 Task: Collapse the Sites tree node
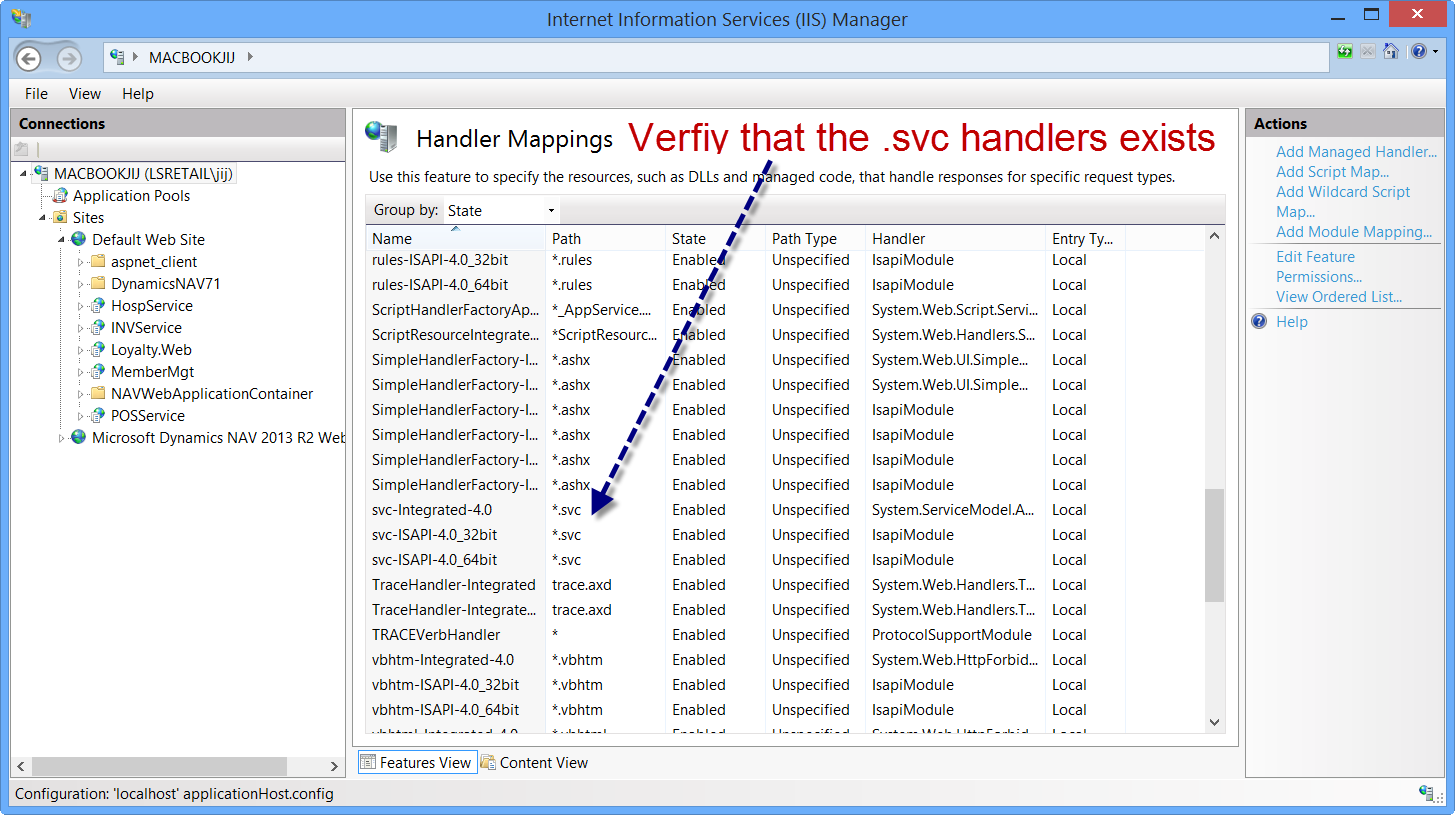43,219
